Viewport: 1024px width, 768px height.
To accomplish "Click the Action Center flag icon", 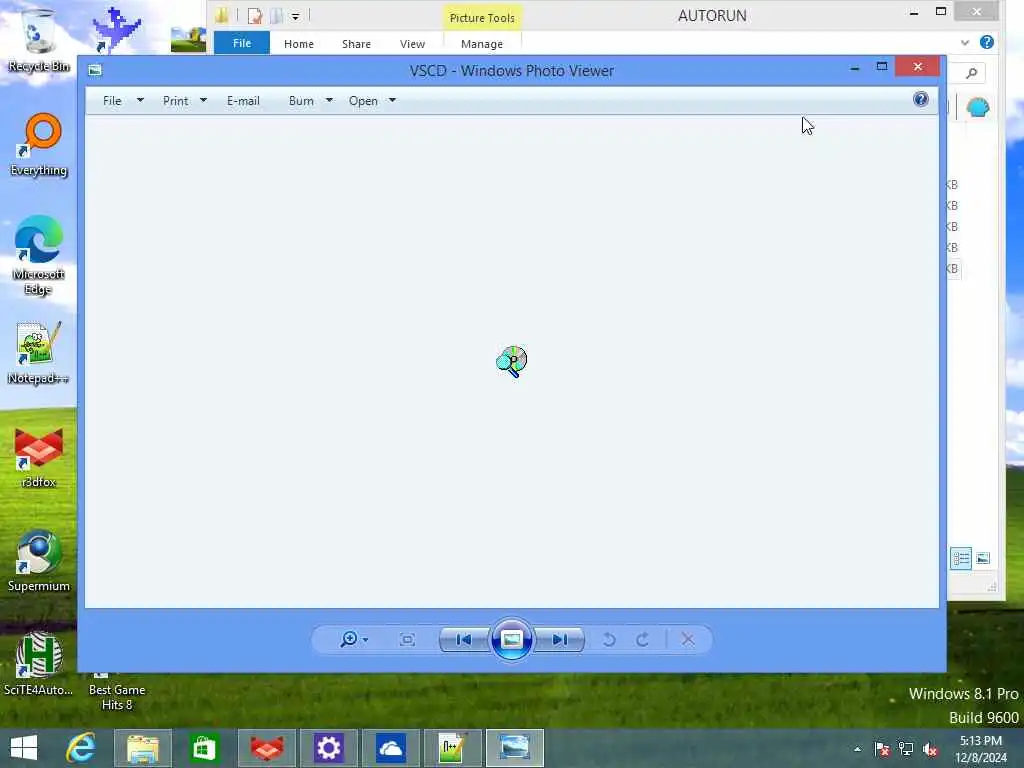I will coord(882,749).
